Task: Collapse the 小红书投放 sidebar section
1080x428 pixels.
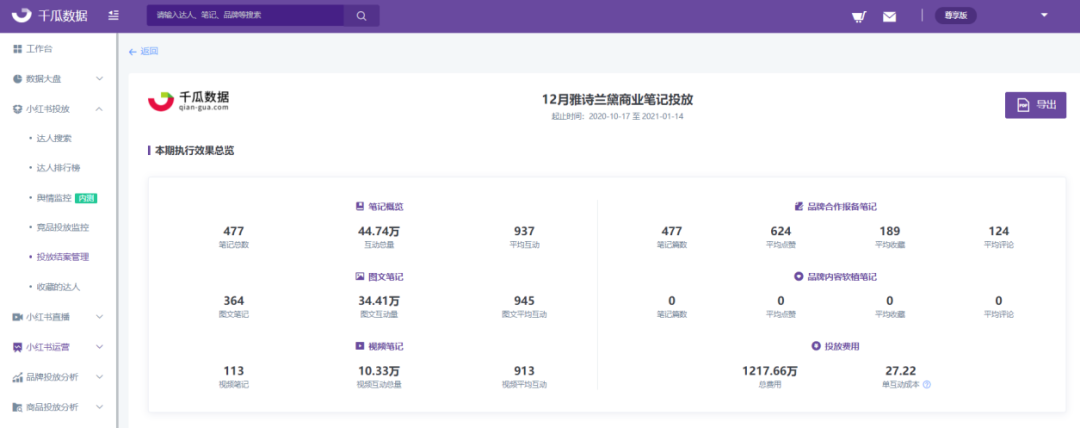Action: click(x=99, y=109)
